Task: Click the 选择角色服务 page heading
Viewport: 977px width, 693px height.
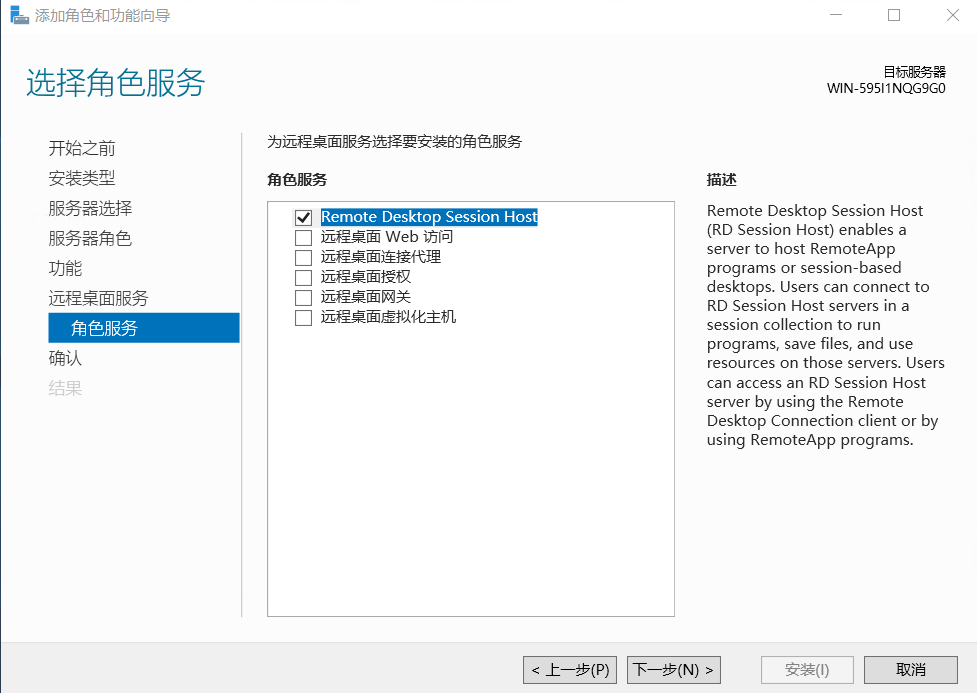Action: (x=116, y=82)
